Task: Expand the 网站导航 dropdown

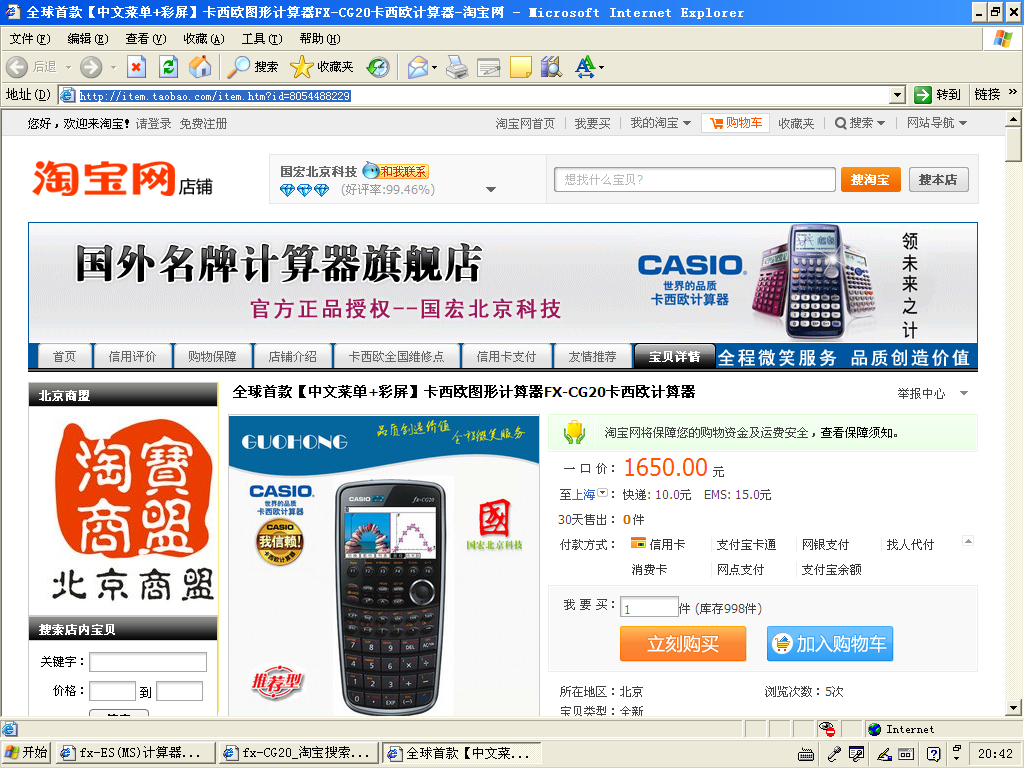Action: (963, 123)
